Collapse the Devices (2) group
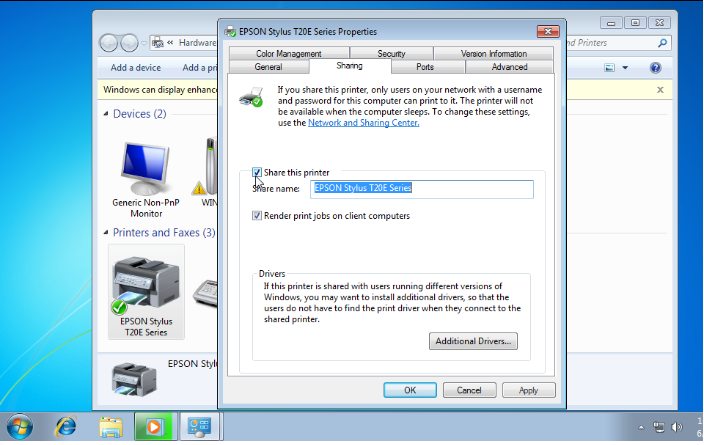 tap(106, 114)
